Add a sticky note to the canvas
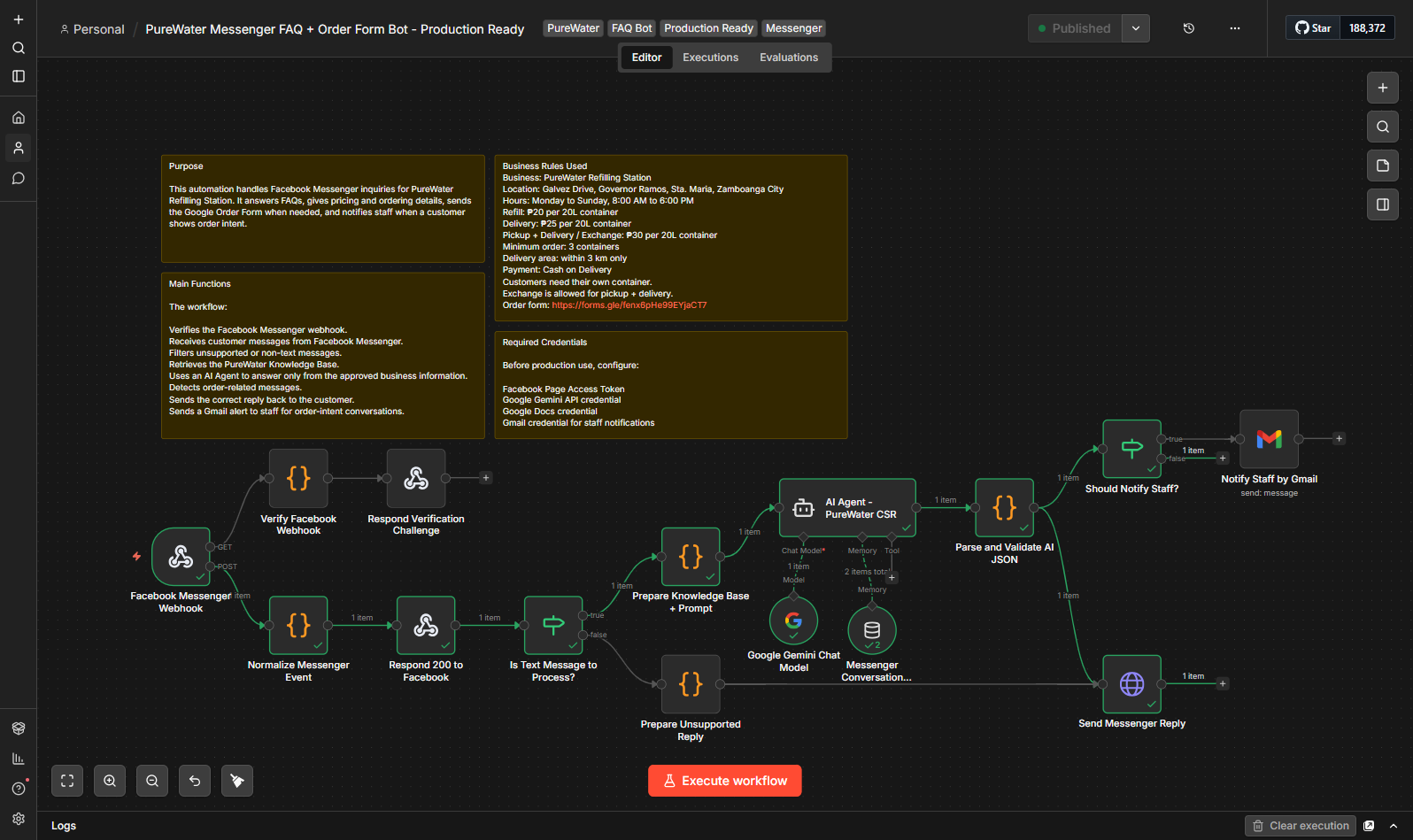 point(1383,166)
